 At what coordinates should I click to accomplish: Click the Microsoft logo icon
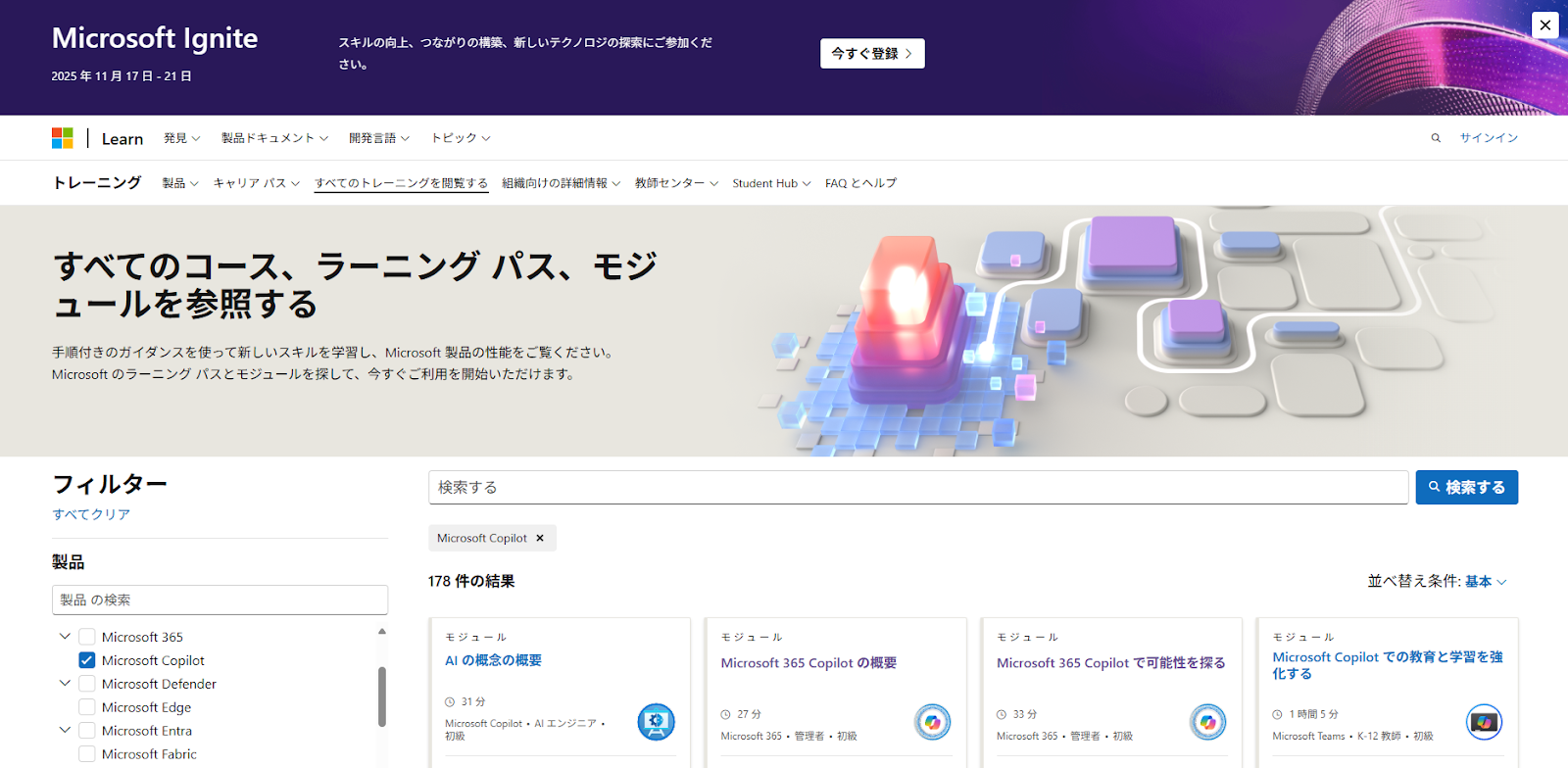pyautogui.click(x=63, y=138)
